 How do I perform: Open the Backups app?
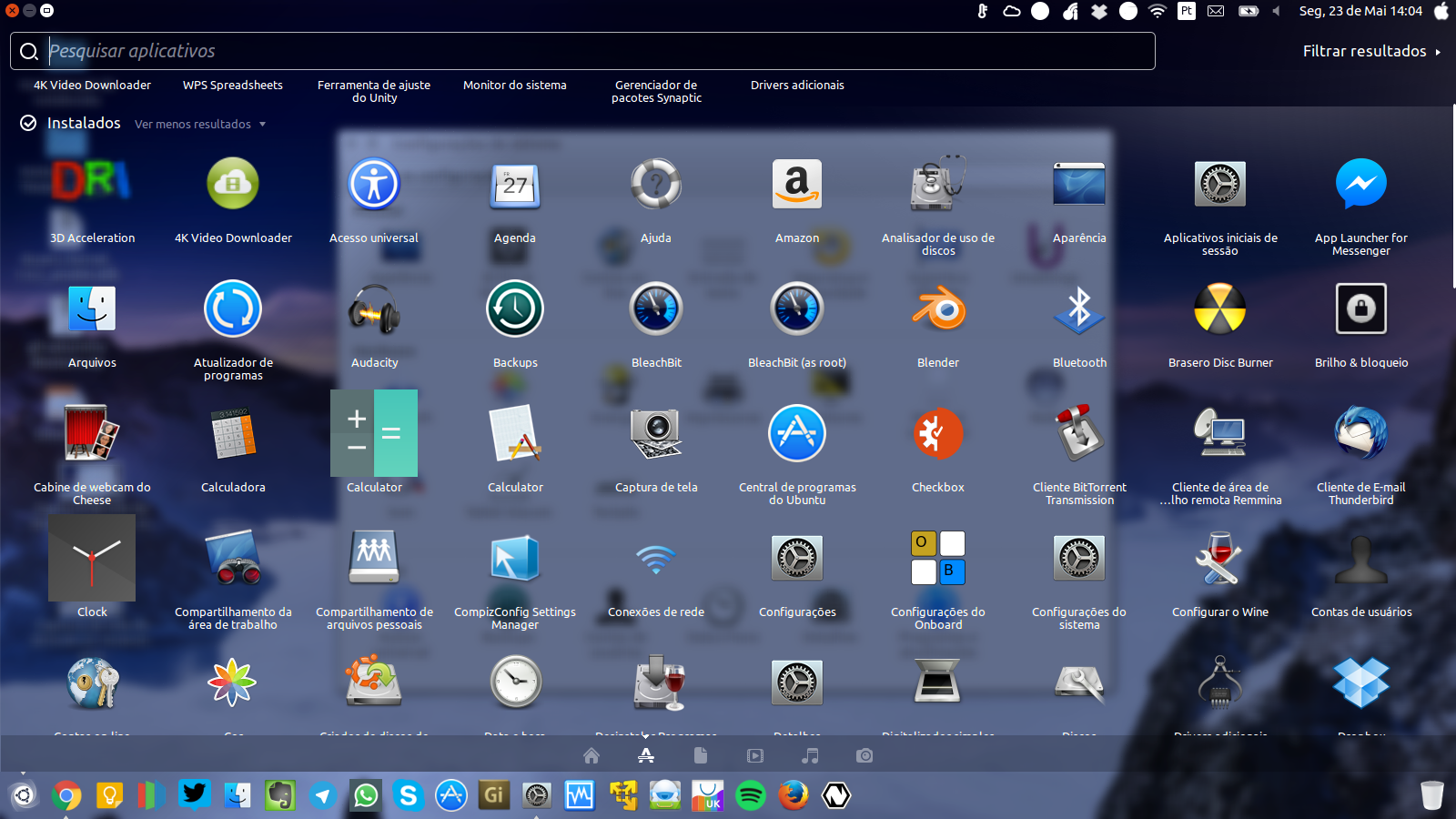pyautogui.click(x=515, y=308)
